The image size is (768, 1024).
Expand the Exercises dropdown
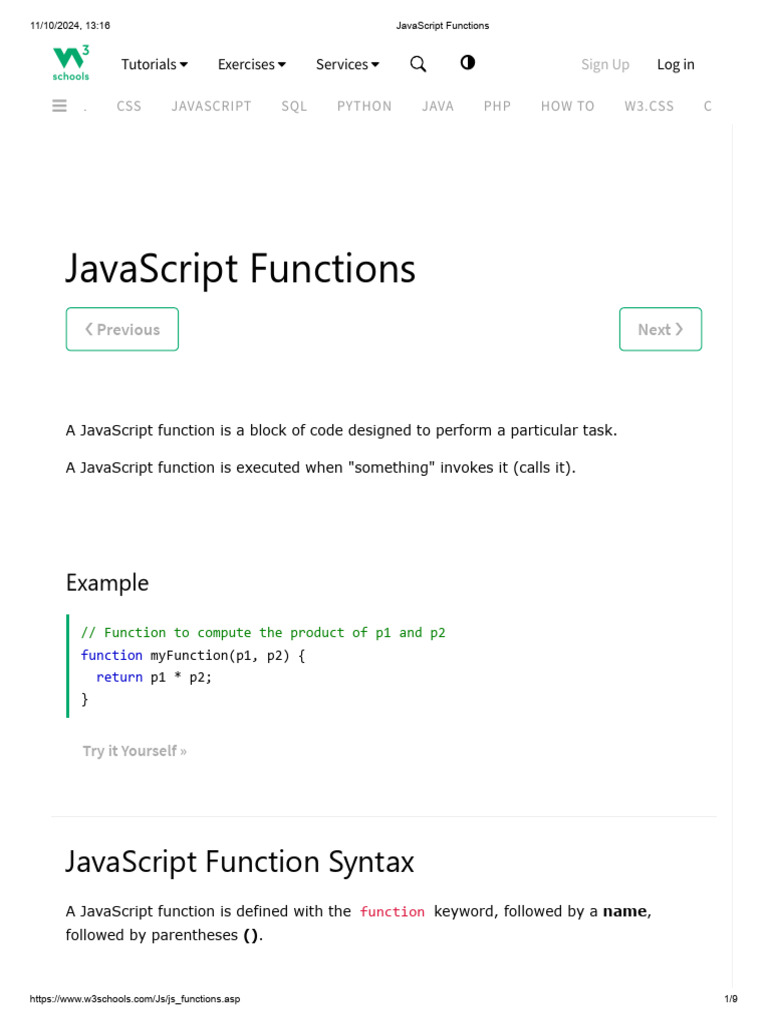click(251, 64)
